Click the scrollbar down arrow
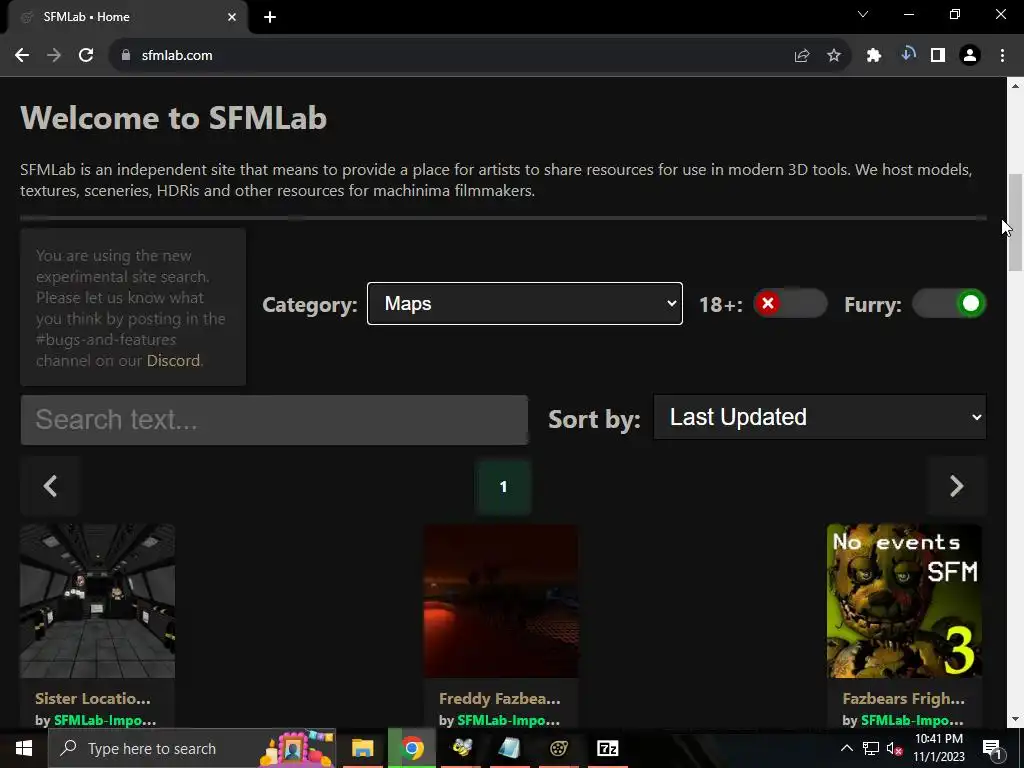Image resolution: width=1024 pixels, height=768 pixels. [x=1015, y=719]
